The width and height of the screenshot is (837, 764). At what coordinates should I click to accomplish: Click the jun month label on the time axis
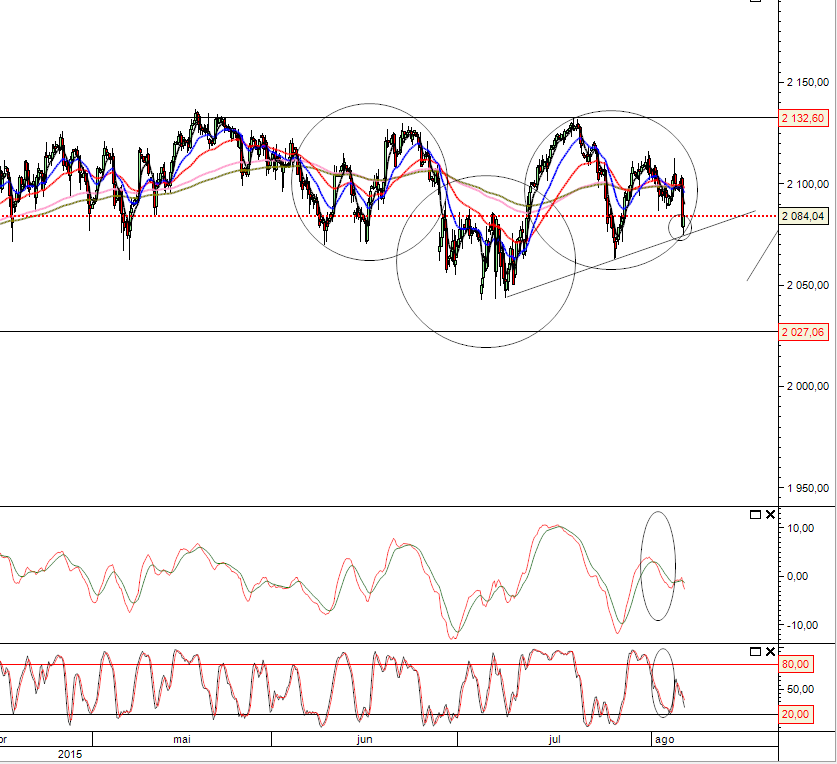[x=364, y=739]
